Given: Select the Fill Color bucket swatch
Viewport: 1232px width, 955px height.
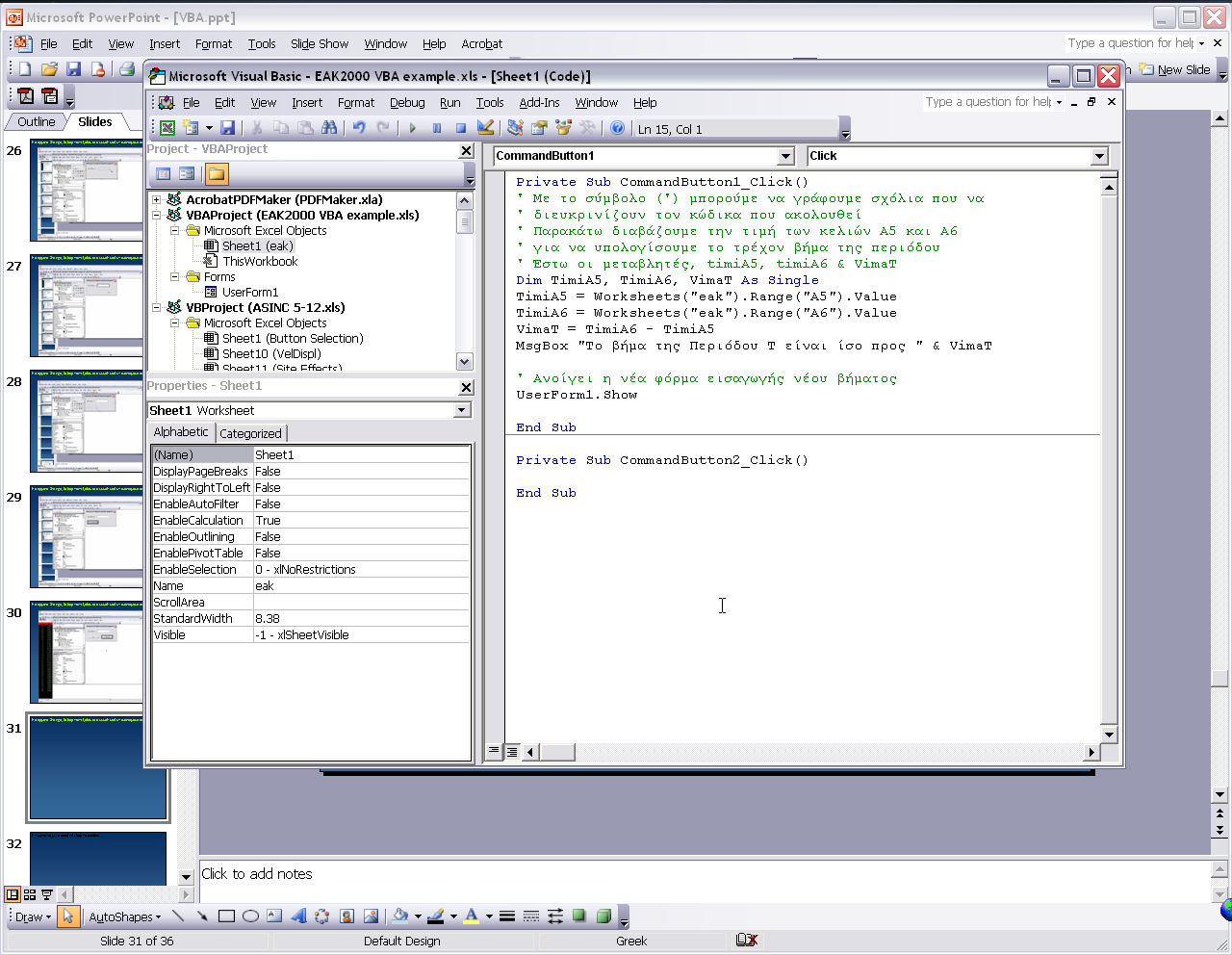Looking at the screenshot, I should [x=400, y=916].
